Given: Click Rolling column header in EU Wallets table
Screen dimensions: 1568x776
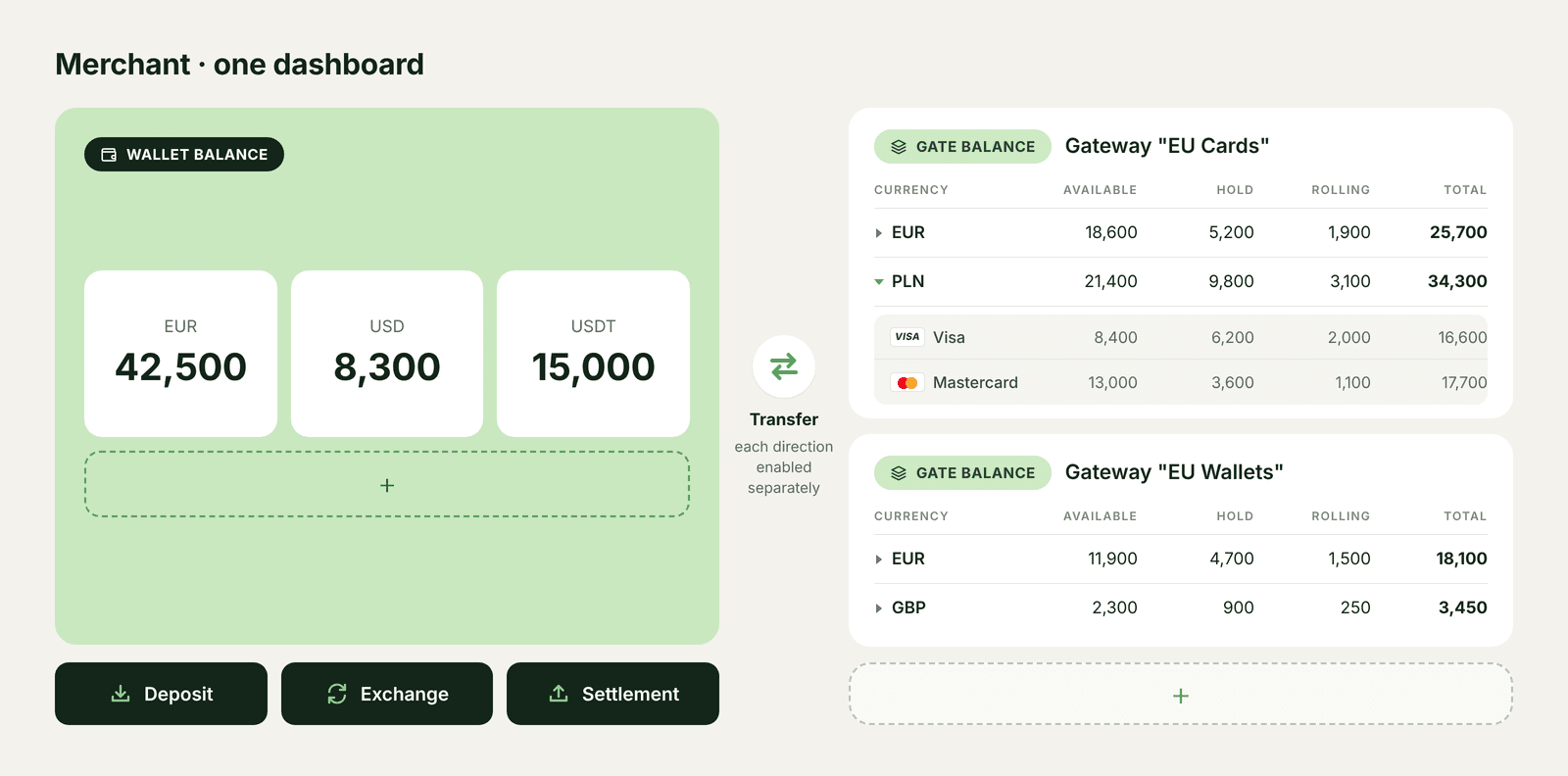Looking at the screenshot, I should click(x=1341, y=516).
